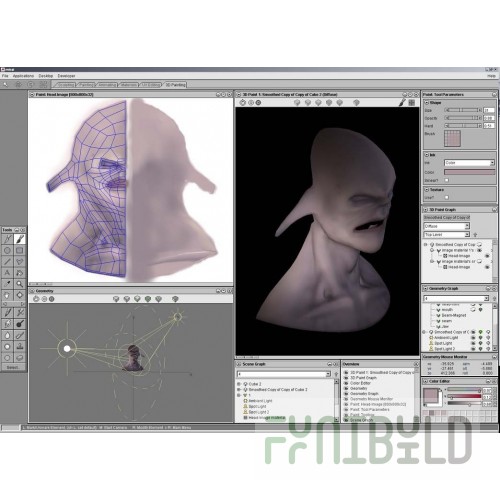Adjust the brush Size slider
The width and height of the screenshot is (500, 500).
tap(463, 110)
